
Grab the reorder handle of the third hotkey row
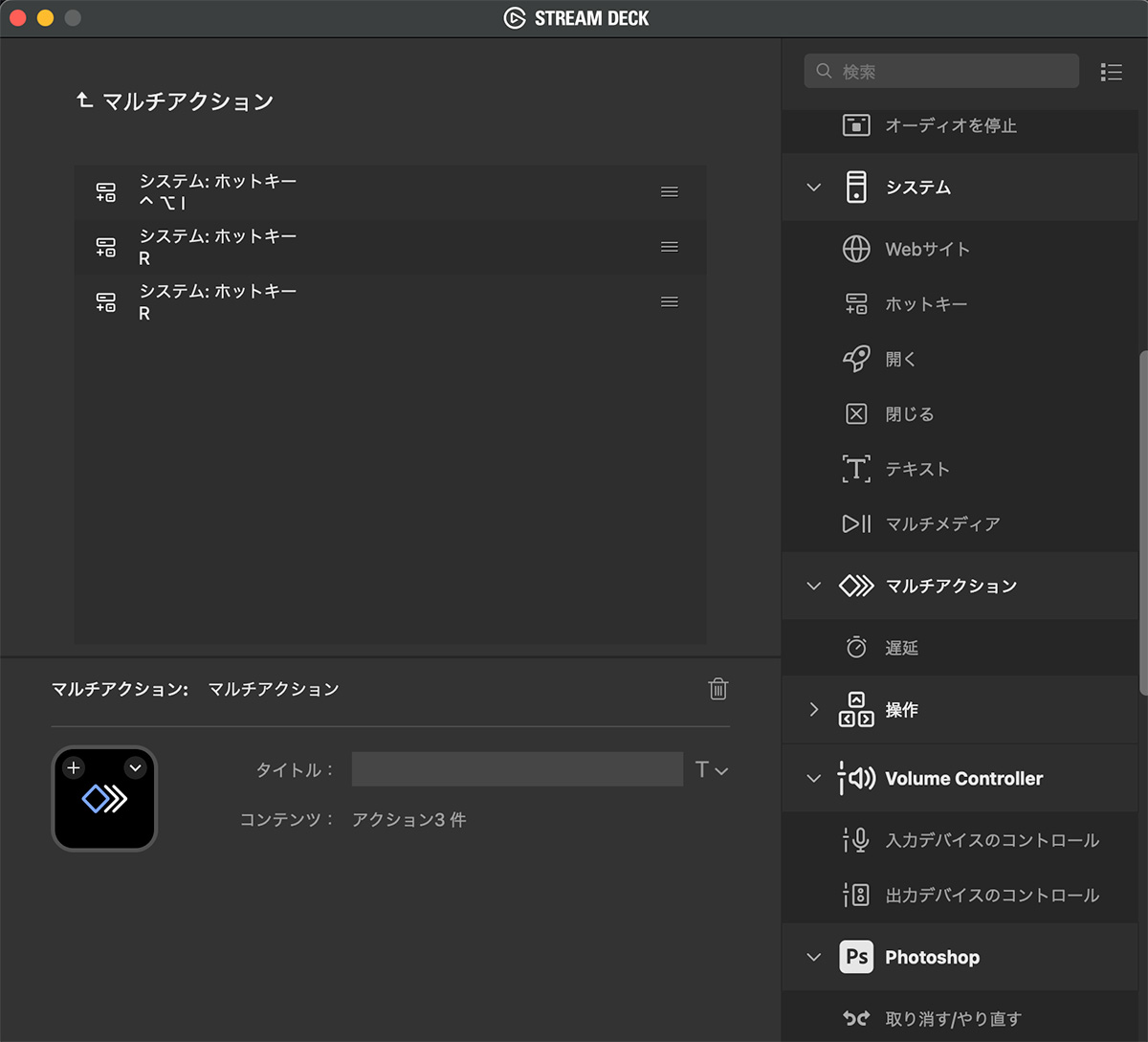pos(670,302)
